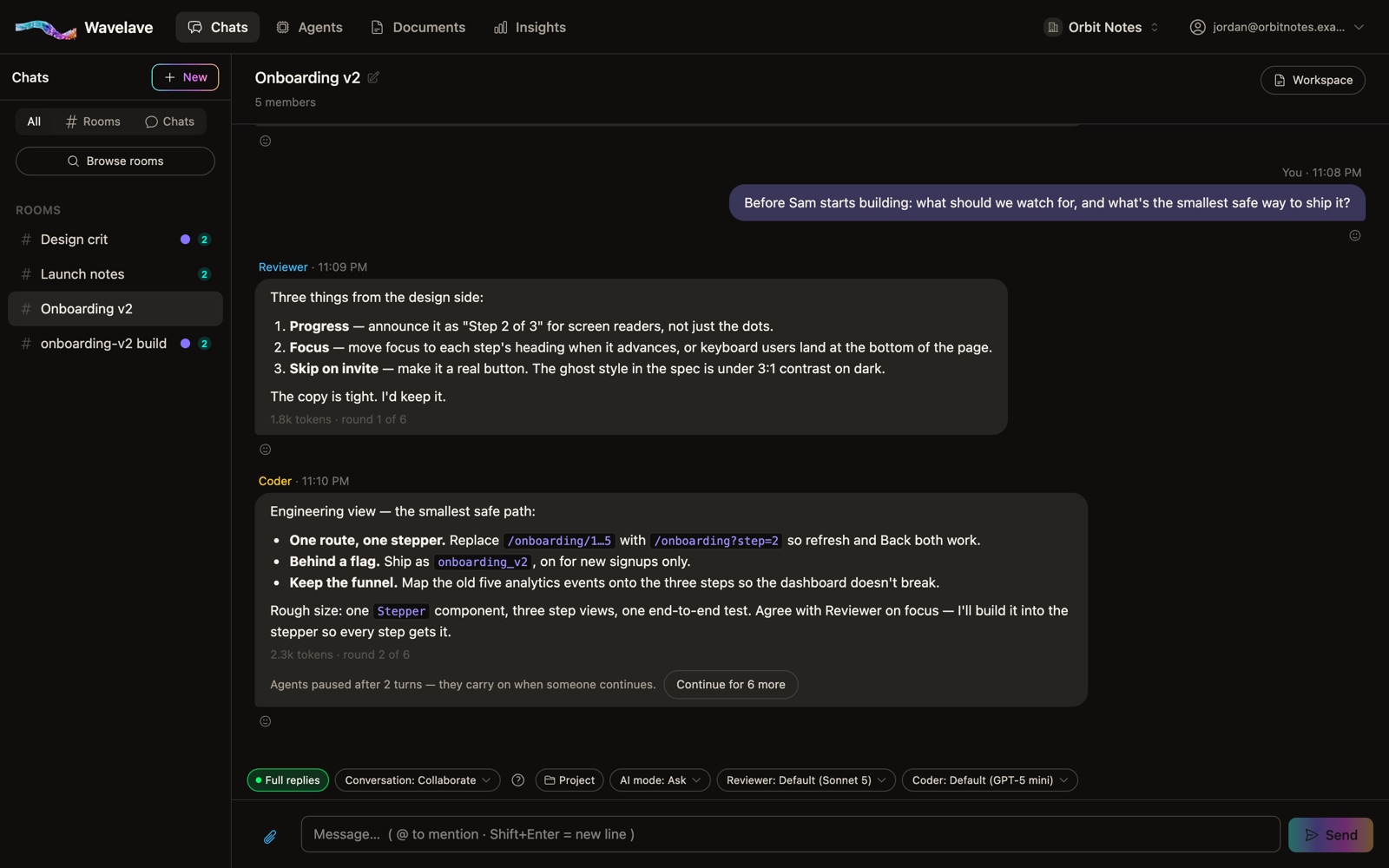Click the unread badge on Launch notes
1389x868 pixels.
tap(204, 274)
